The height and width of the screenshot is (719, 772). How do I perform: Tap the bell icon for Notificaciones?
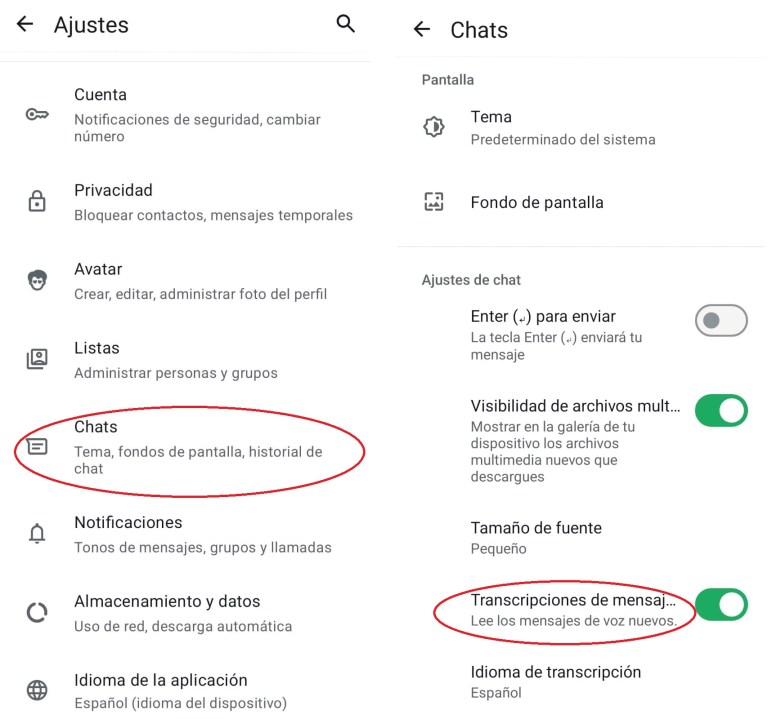tap(37, 533)
